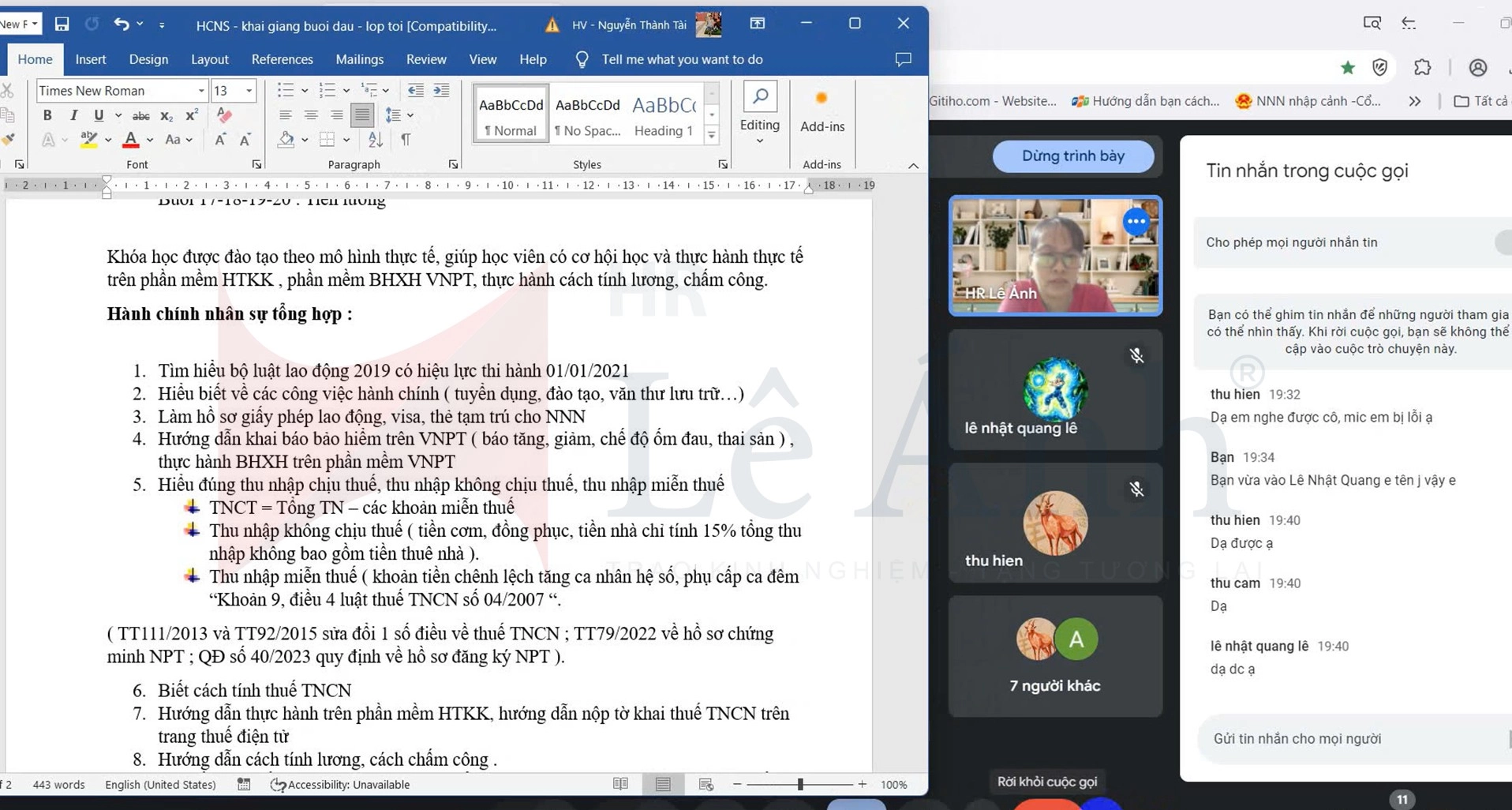Click the strikethrough text icon
The height and width of the screenshot is (810, 1512).
tap(140, 116)
